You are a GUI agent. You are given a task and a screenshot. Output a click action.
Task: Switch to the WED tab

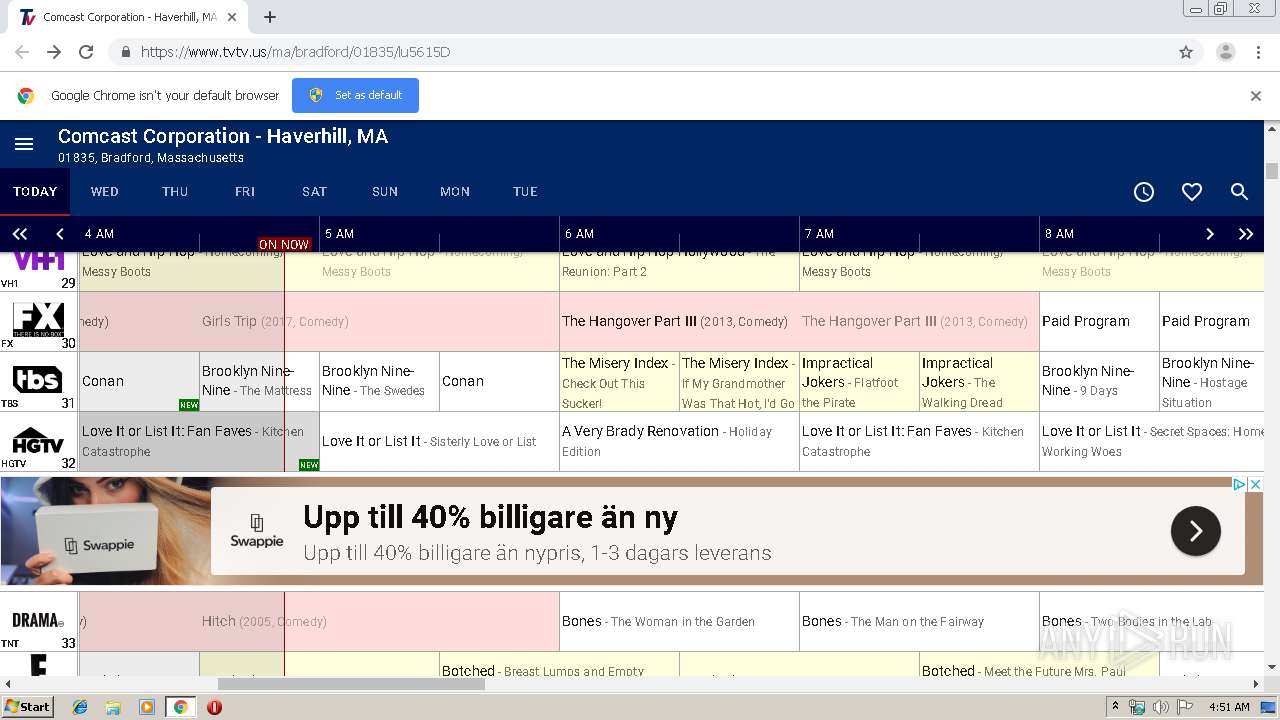(105, 191)
